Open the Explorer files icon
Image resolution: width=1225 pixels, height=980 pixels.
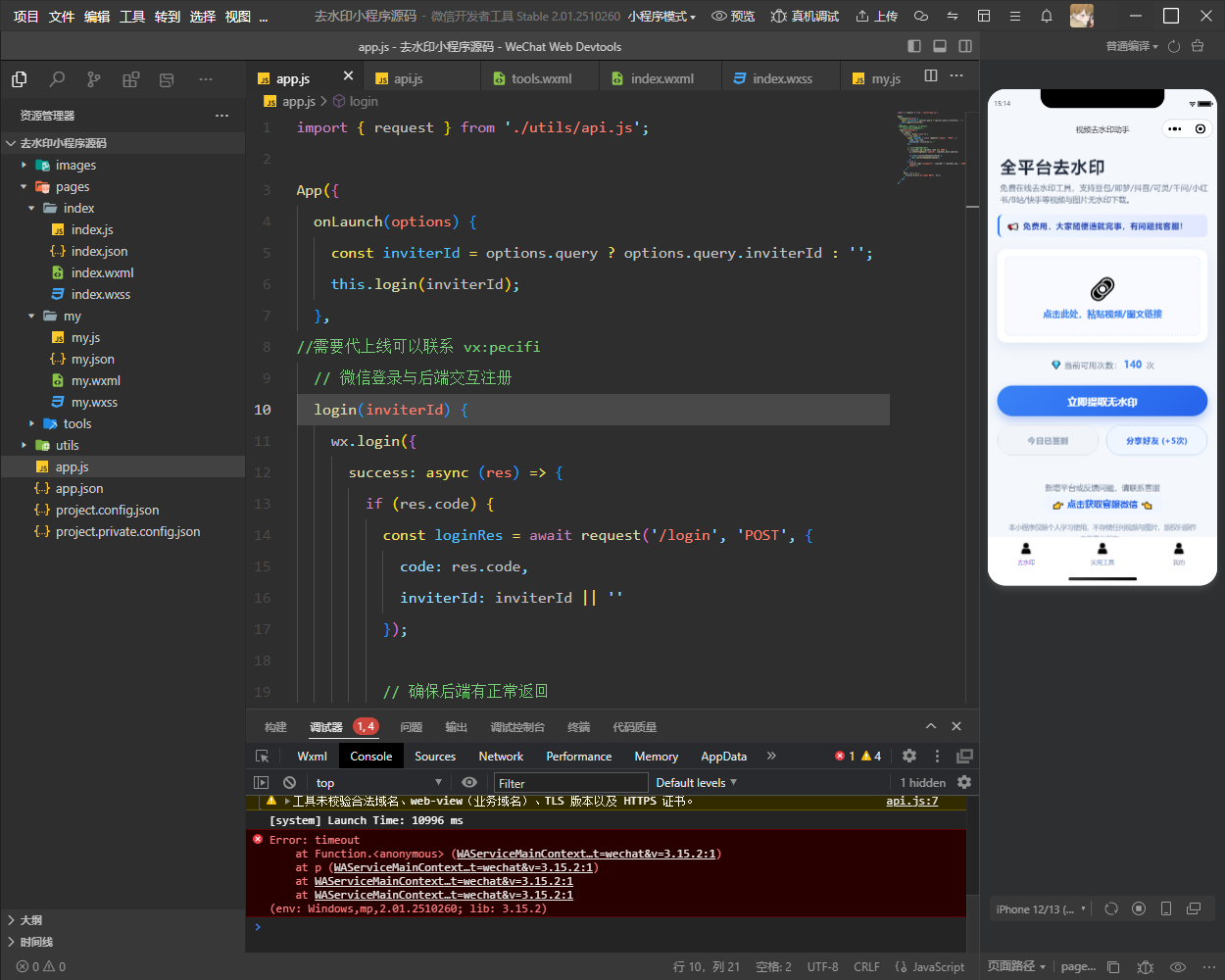click(x=19, y=80)
